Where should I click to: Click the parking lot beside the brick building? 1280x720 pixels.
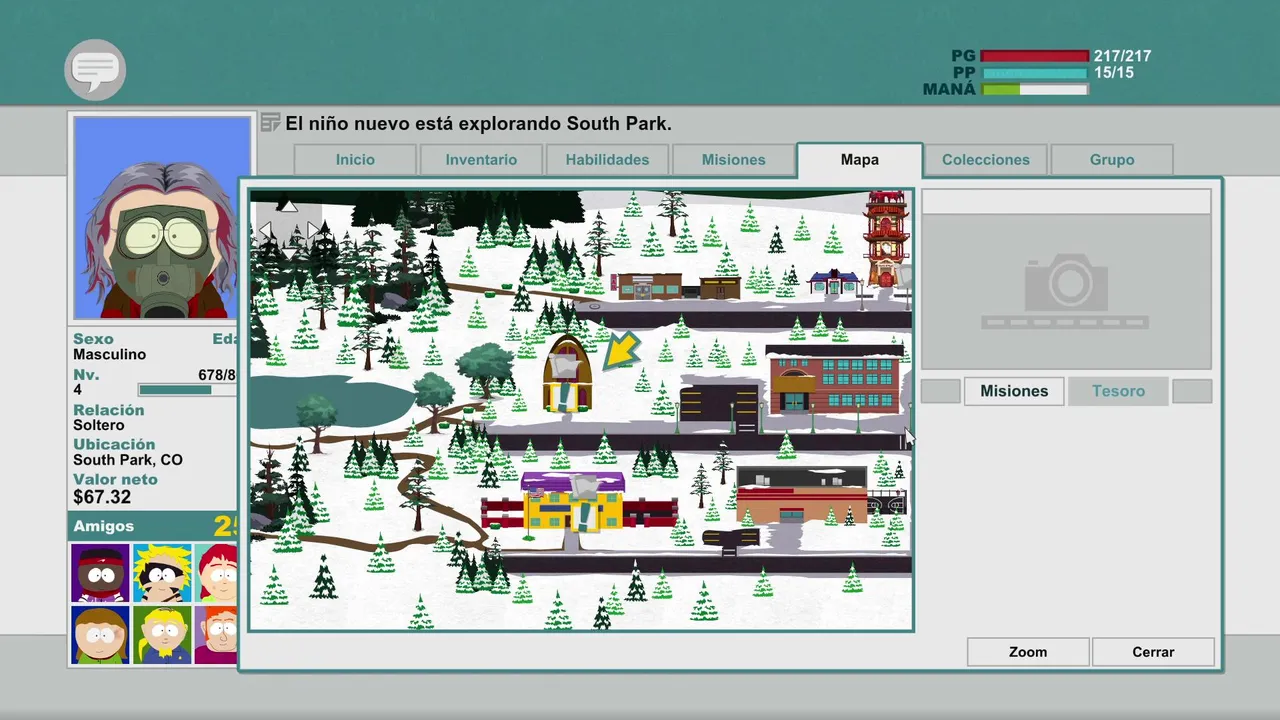pyautogui.click(x=719, y=406)
